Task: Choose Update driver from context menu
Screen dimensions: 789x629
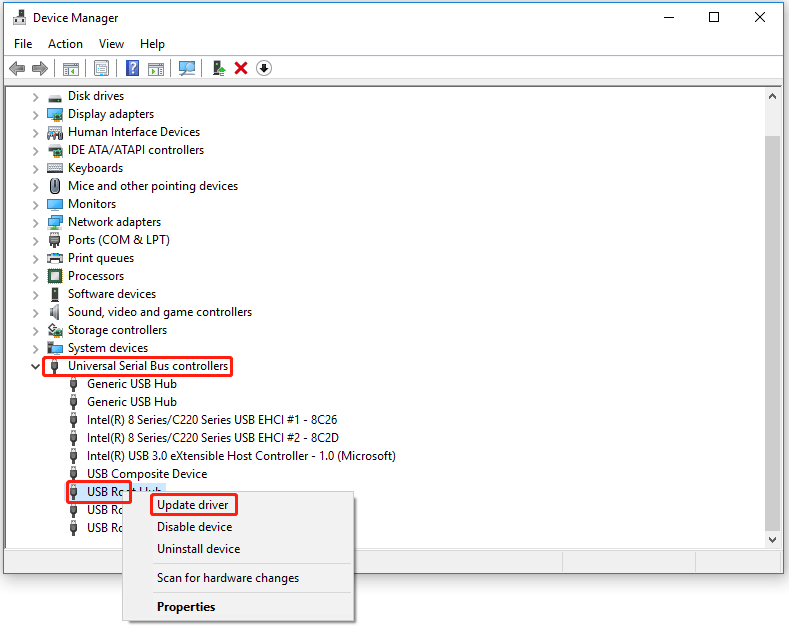Action: [193, 505]
